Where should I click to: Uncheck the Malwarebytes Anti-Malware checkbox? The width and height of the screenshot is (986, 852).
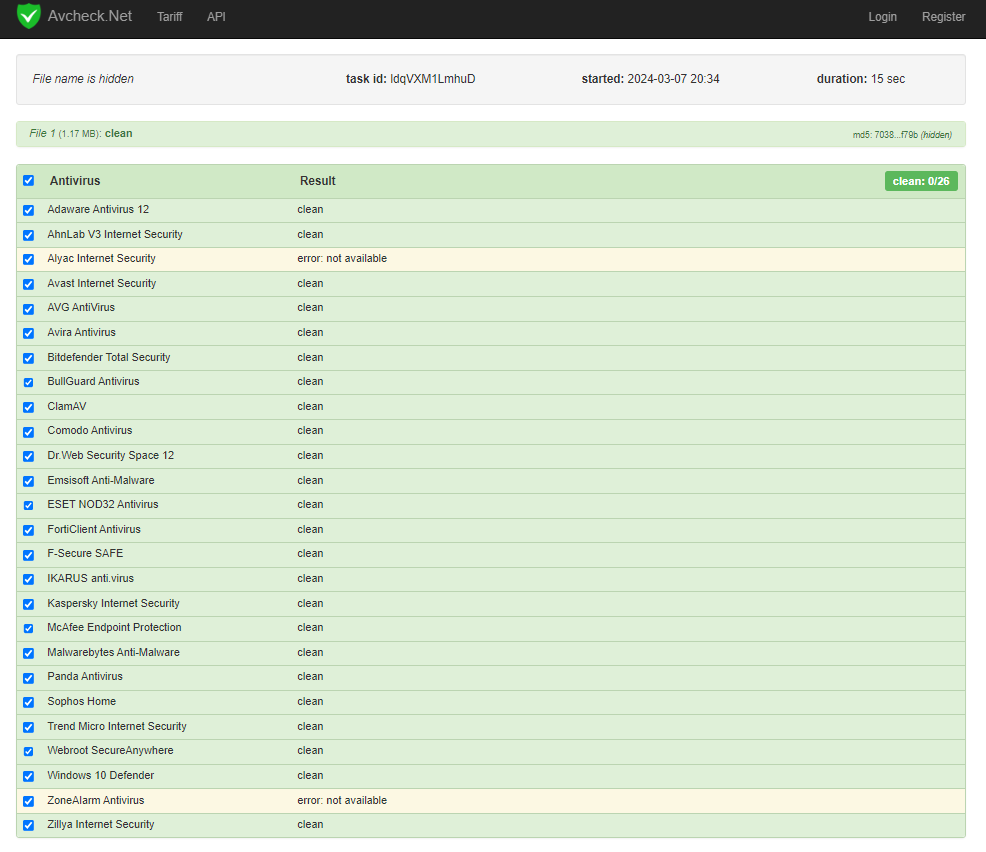coord(28,653)
